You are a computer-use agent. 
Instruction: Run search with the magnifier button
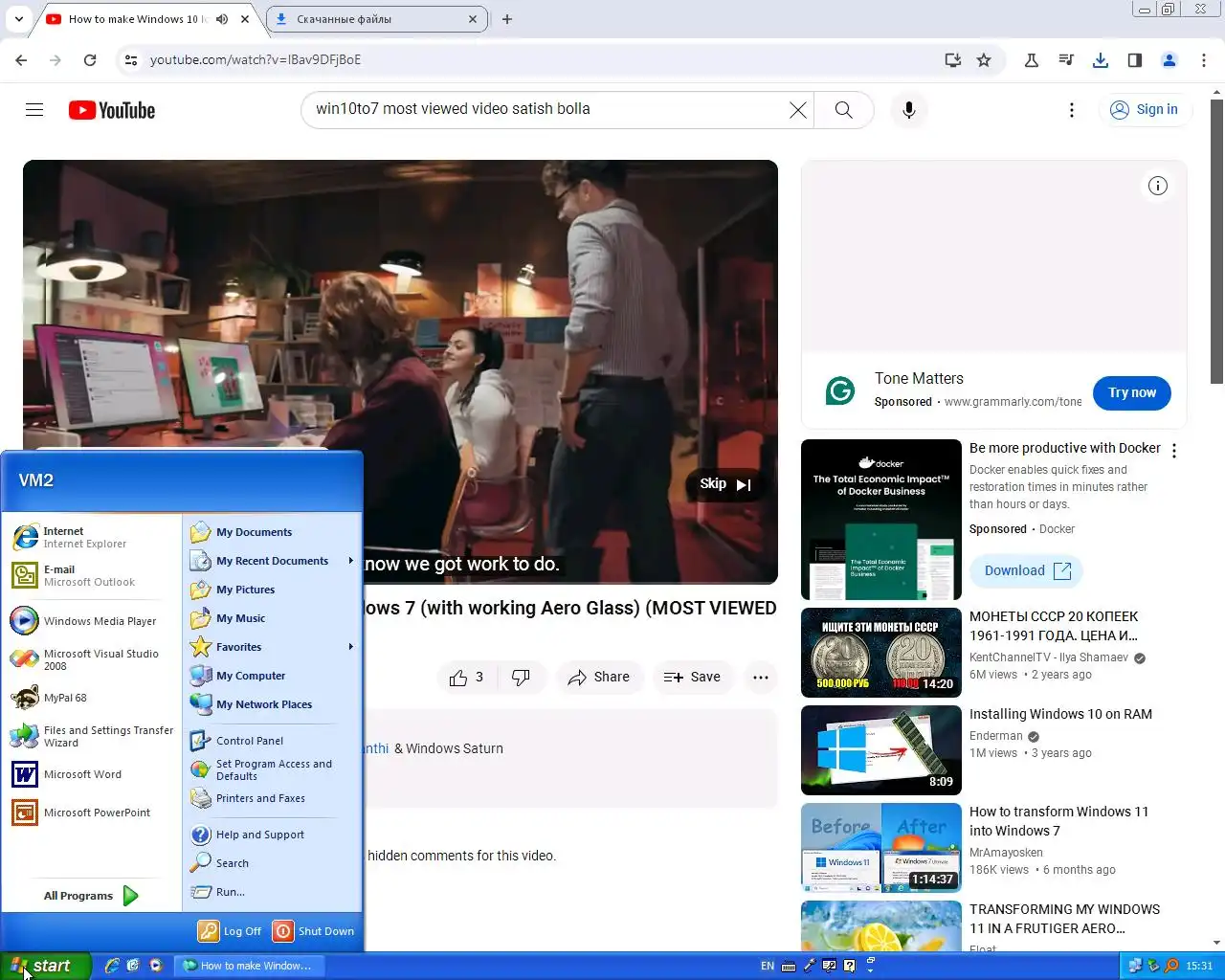pos(843,110)
